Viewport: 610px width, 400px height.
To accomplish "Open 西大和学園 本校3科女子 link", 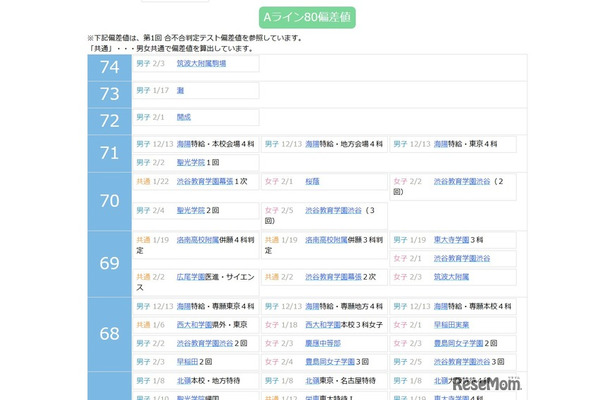I will 323,325.
